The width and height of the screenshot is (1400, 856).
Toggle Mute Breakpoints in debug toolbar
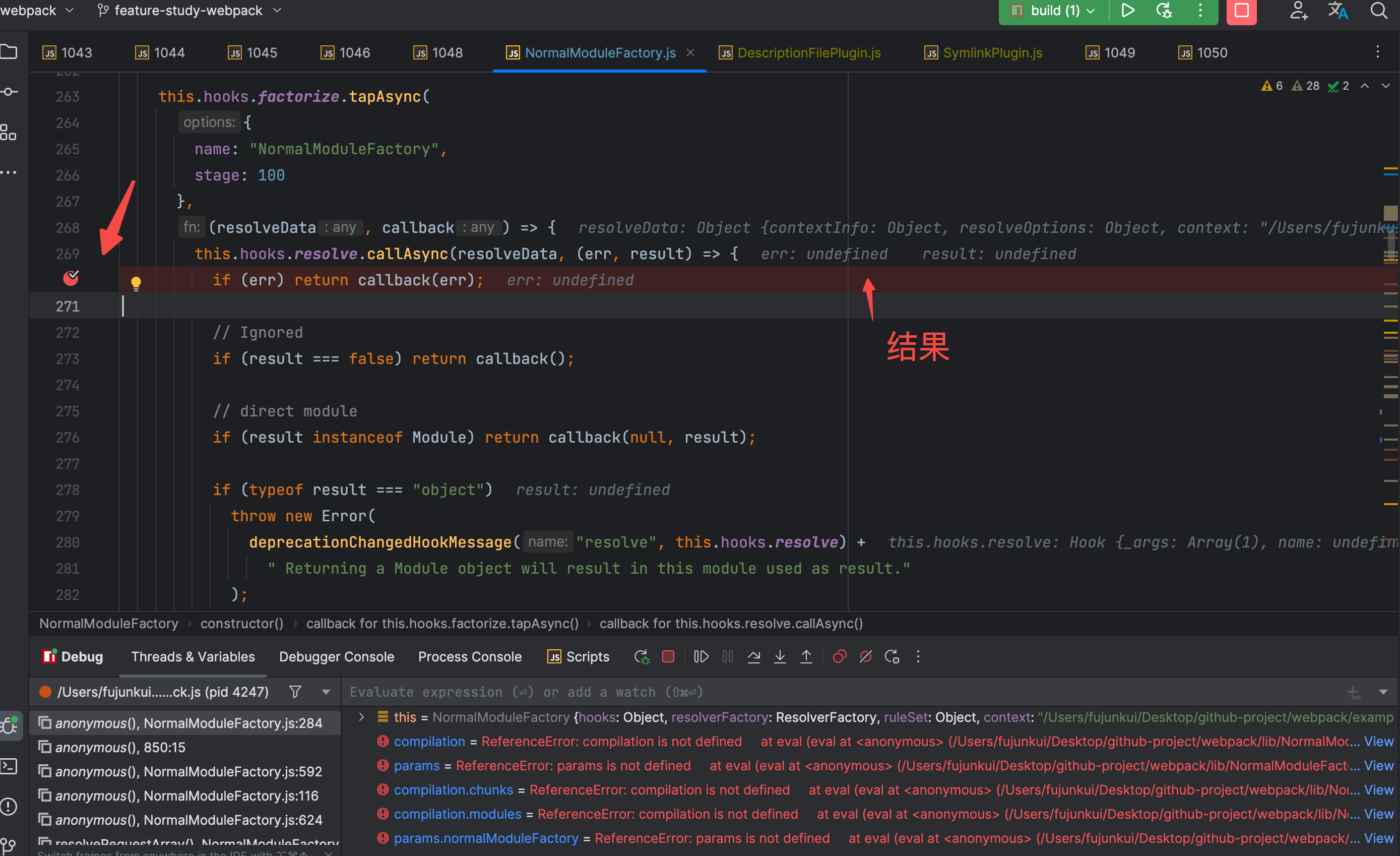865,656
